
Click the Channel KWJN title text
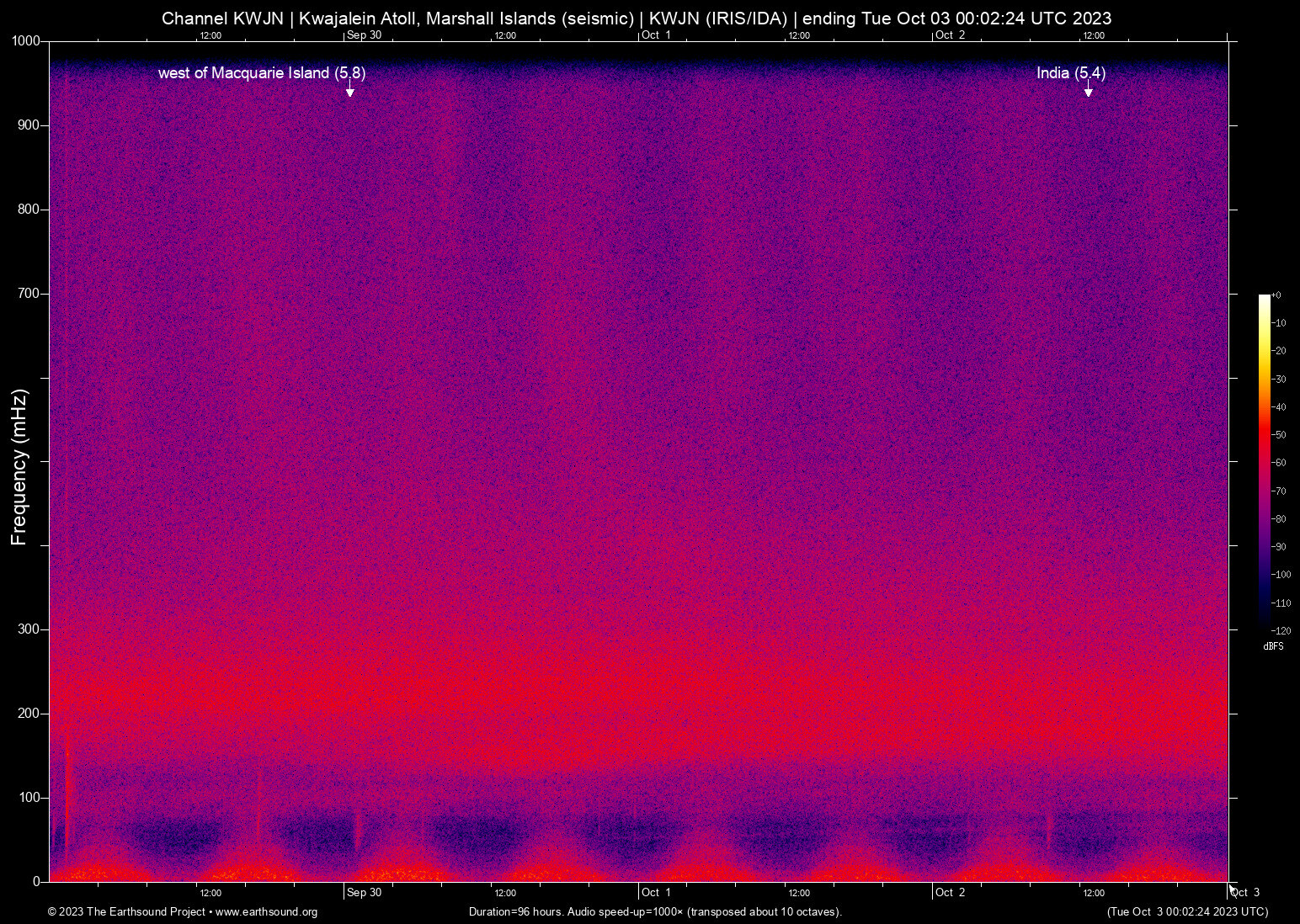636,19
